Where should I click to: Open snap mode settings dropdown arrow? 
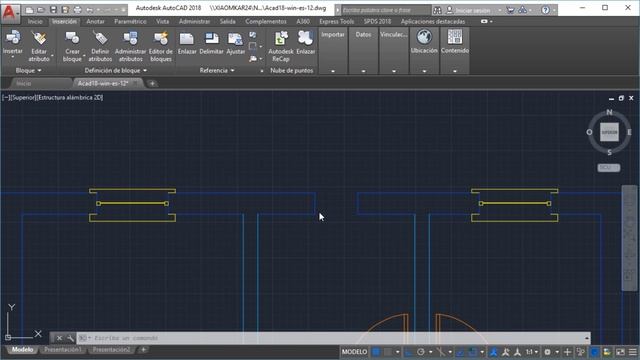(397, 352)
